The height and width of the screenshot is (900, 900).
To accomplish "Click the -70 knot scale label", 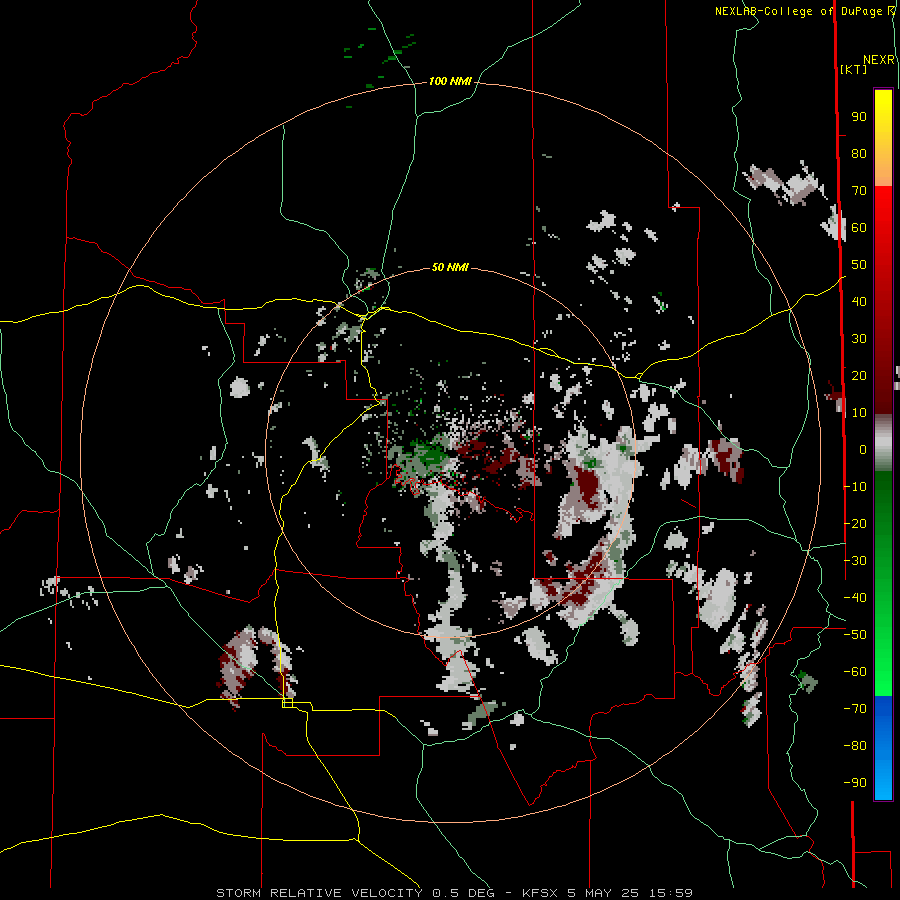I will [x=855, y=709].
